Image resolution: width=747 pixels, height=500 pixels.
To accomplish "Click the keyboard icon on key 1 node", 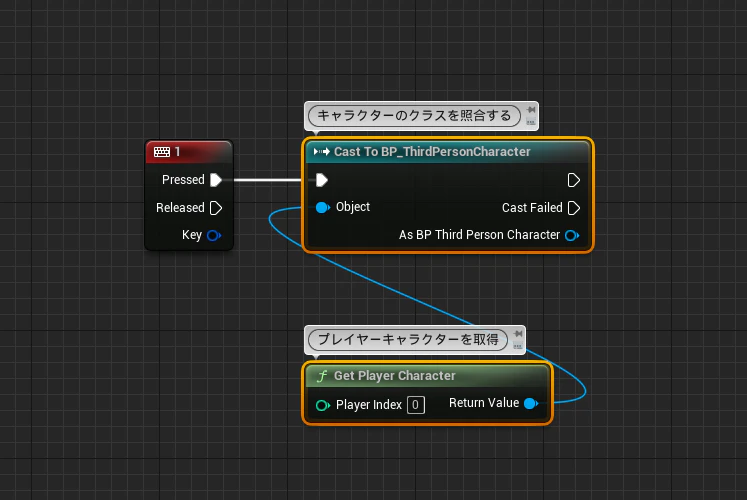I will pyautogui.click(x=162, y=152).
